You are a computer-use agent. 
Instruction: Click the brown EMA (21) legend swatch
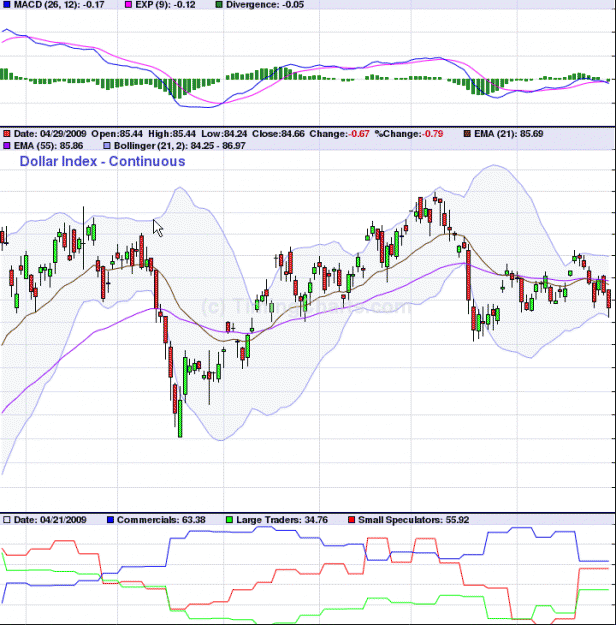467,134
